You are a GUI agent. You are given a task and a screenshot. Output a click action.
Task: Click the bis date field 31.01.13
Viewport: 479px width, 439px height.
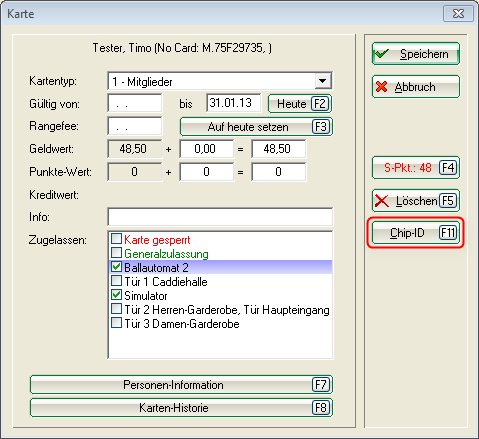(233, 103)
